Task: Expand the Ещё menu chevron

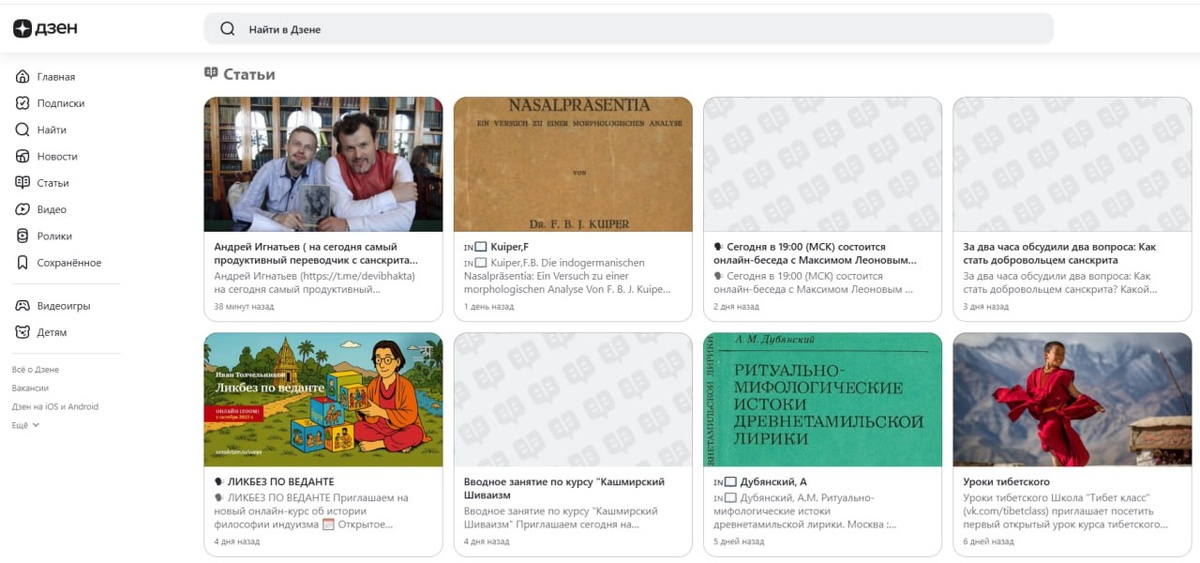Action: click(36, 425)
